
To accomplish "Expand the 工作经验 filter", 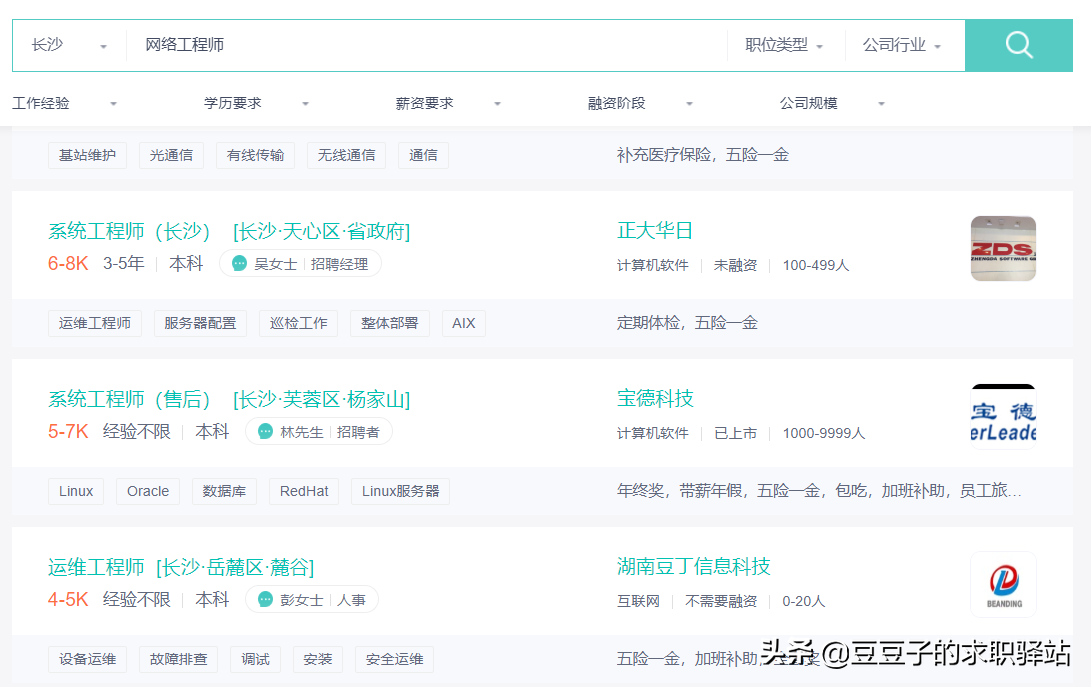I will coord(65,103).
